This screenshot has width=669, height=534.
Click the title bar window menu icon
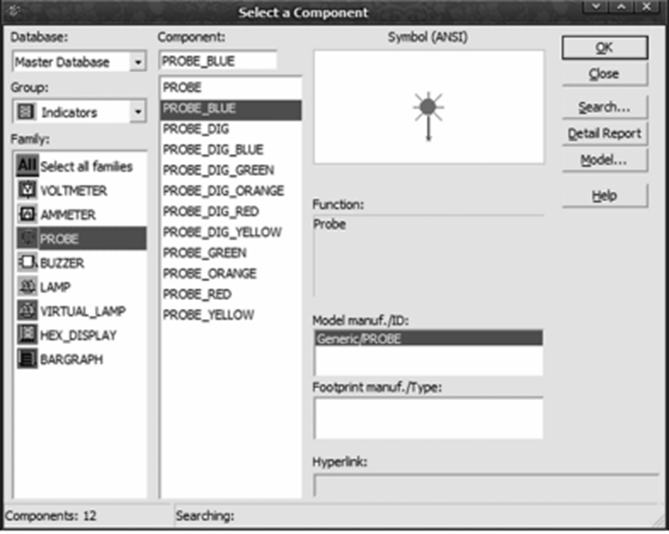click(13, 11)
